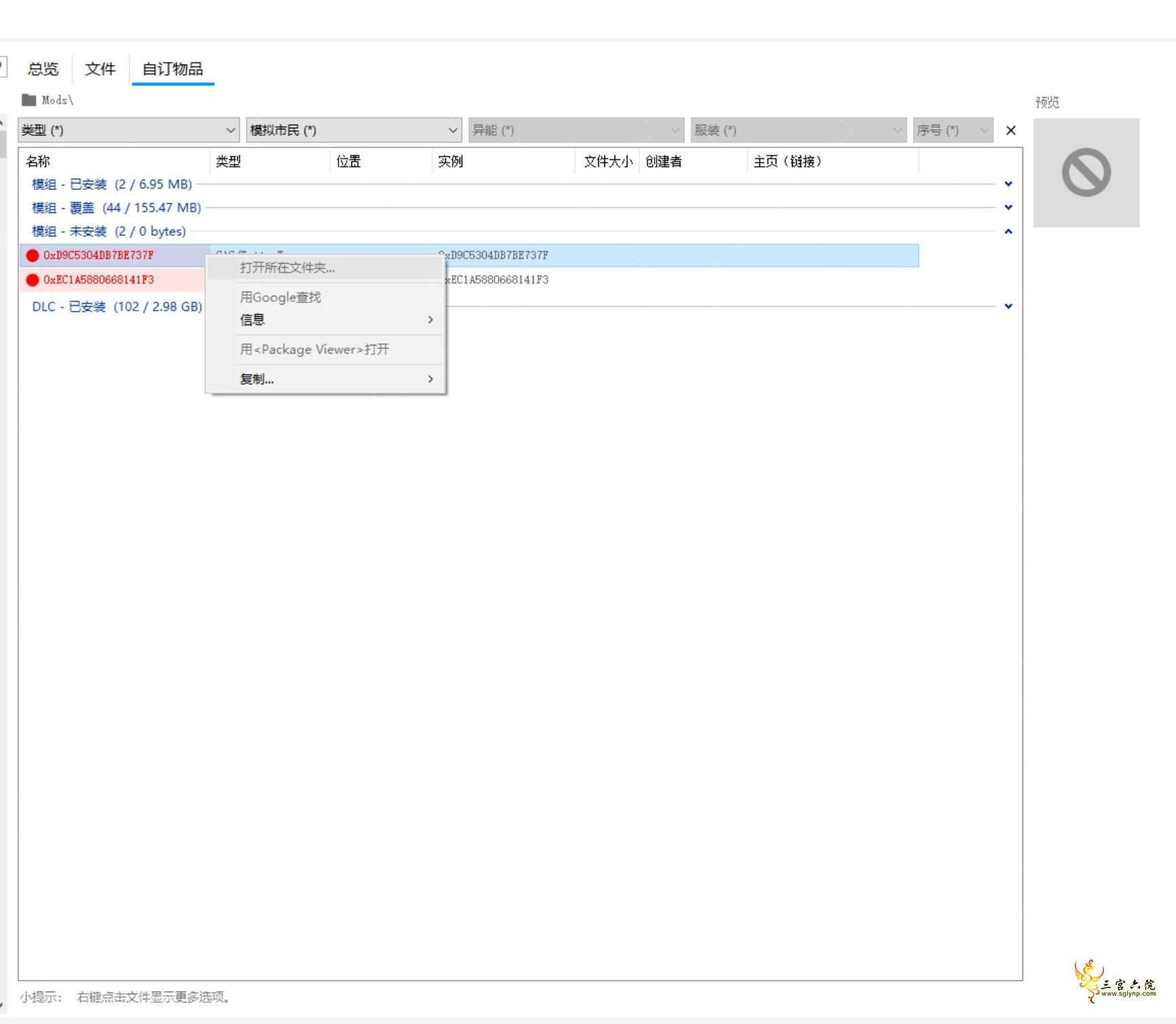Select the row 0xD9C5304DB7BE737F
The height and width of the screenshot is (1024, 1176).
[x=469, y=255]
